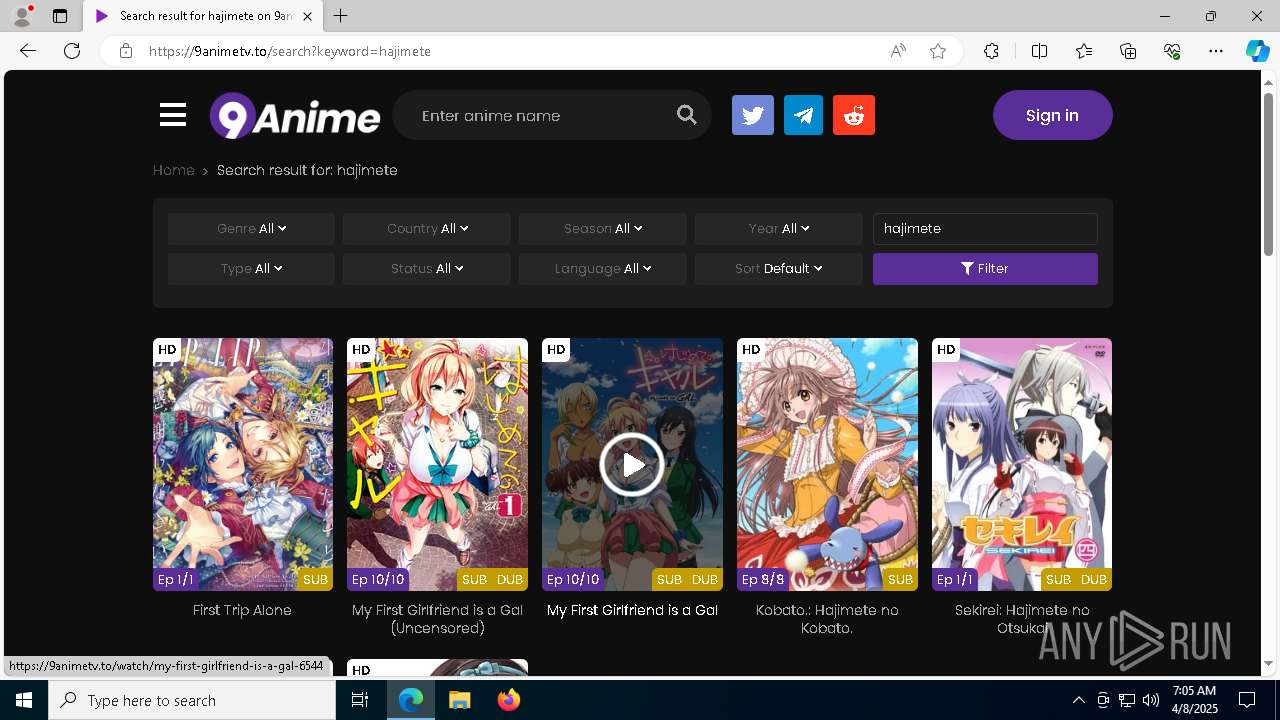Open the Twitter share icon
This screenshot has height=720, width=1280.
pos(753,115)
